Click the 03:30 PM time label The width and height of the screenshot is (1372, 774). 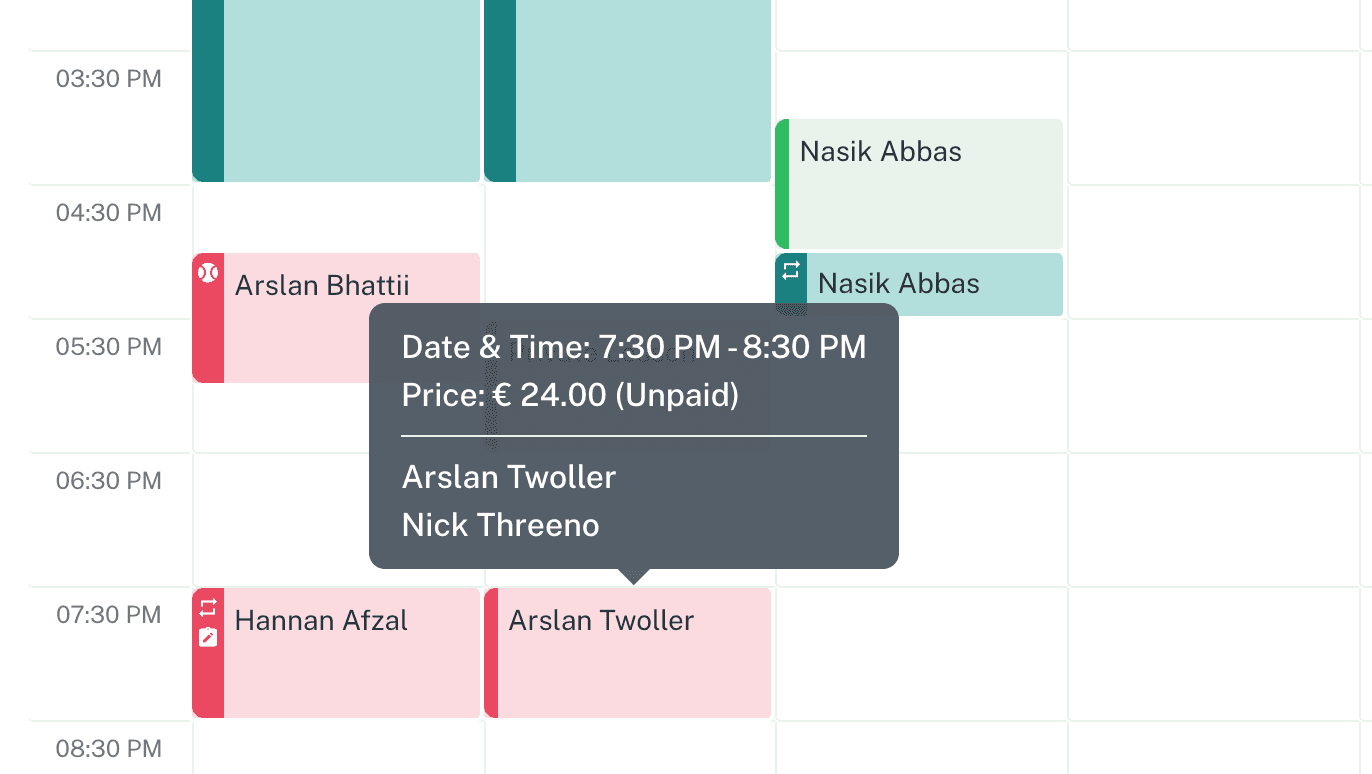[x=108, y=78]
